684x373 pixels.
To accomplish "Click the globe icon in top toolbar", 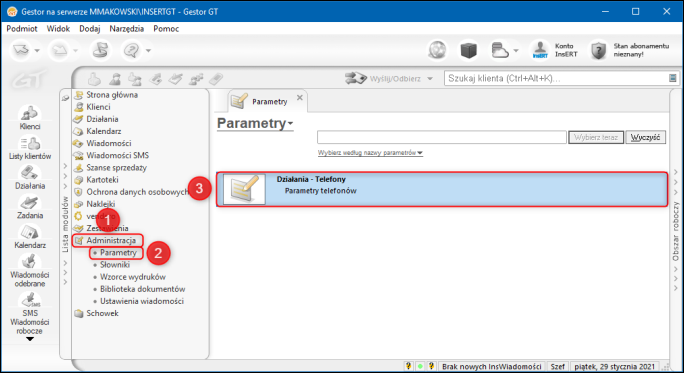I will point(437,50).
